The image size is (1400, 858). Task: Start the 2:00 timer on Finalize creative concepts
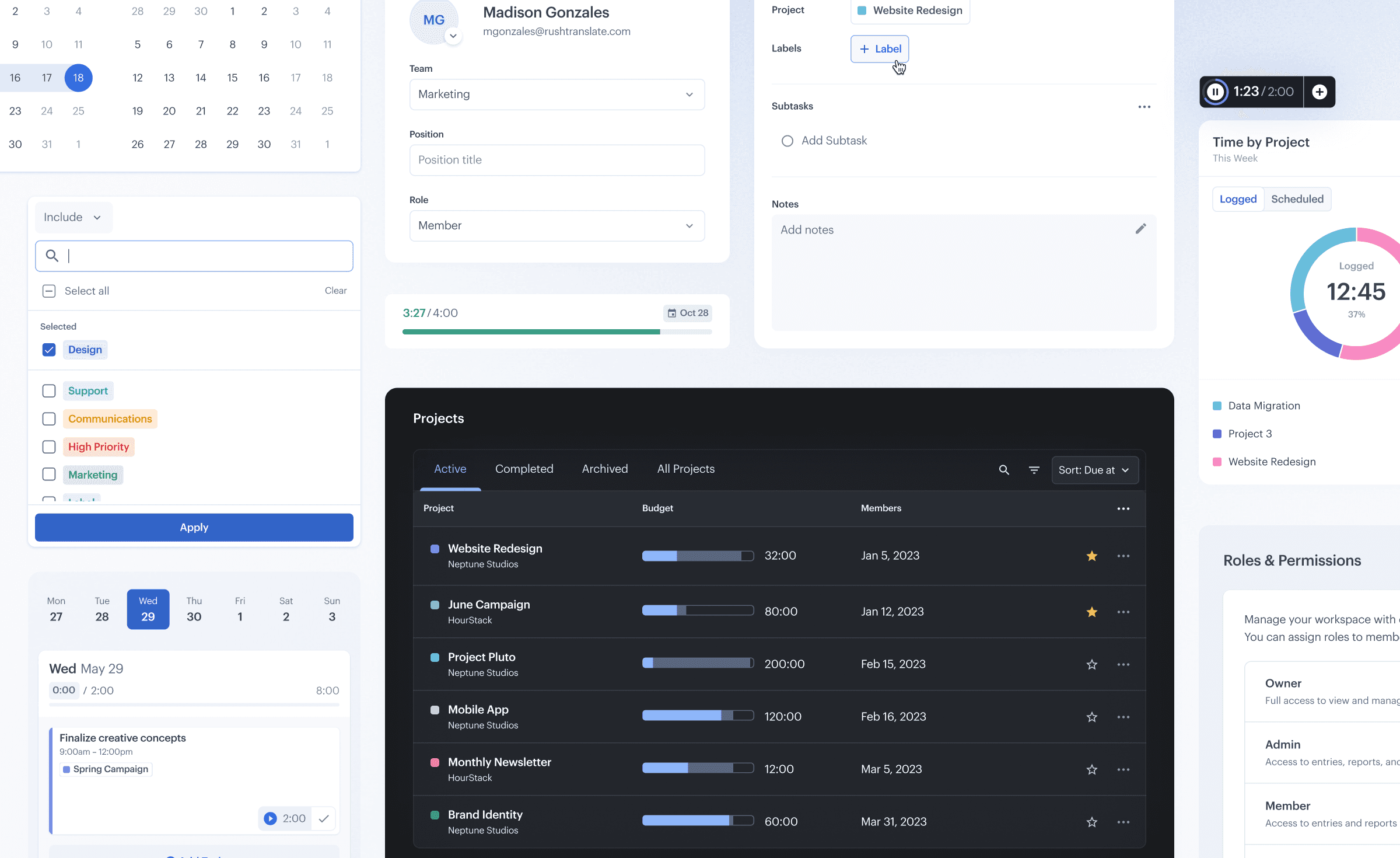coord(270,818)
